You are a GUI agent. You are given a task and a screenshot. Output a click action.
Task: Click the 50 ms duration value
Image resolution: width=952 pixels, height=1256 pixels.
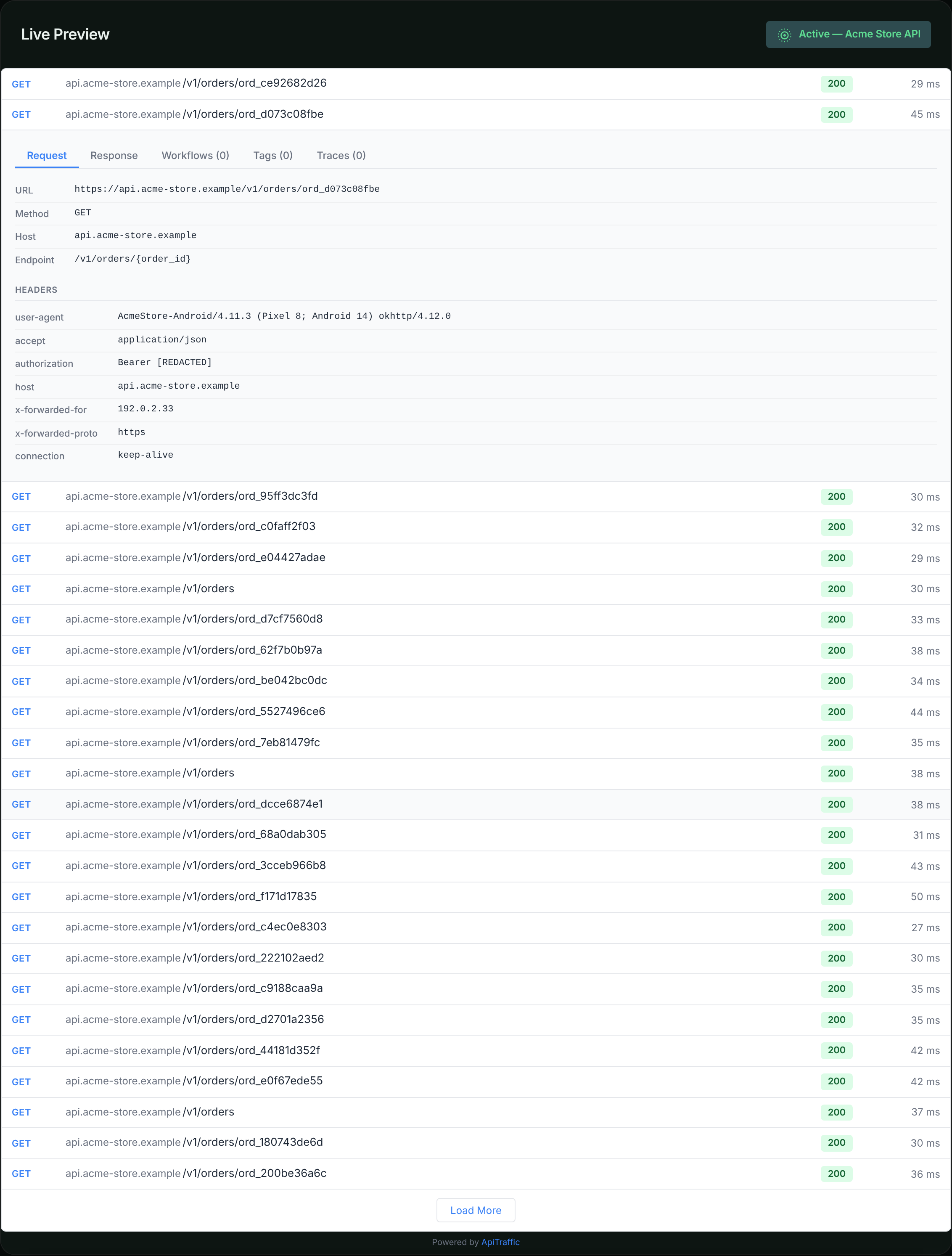(x=925, y=897)
